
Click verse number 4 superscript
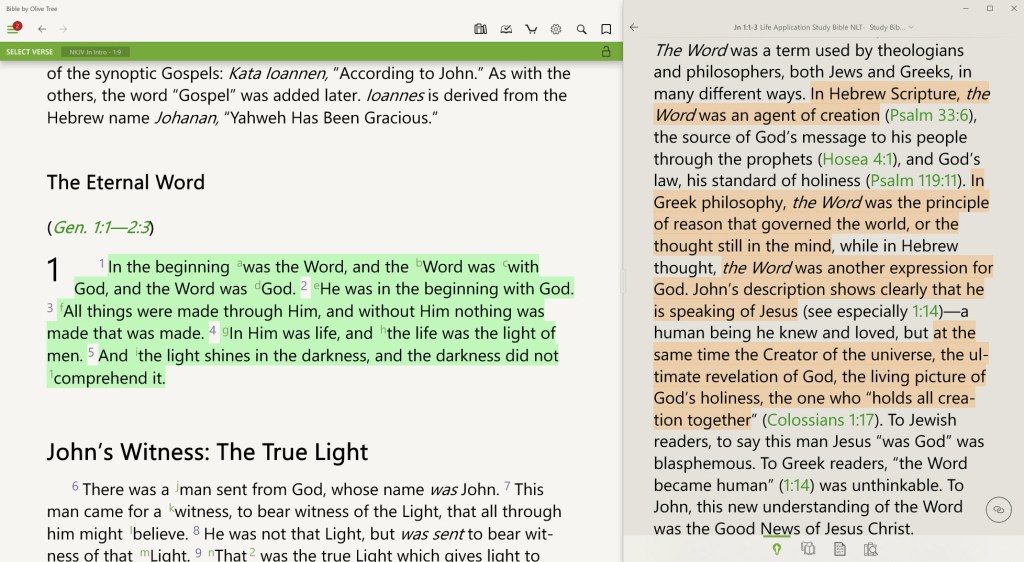[212, 330]
